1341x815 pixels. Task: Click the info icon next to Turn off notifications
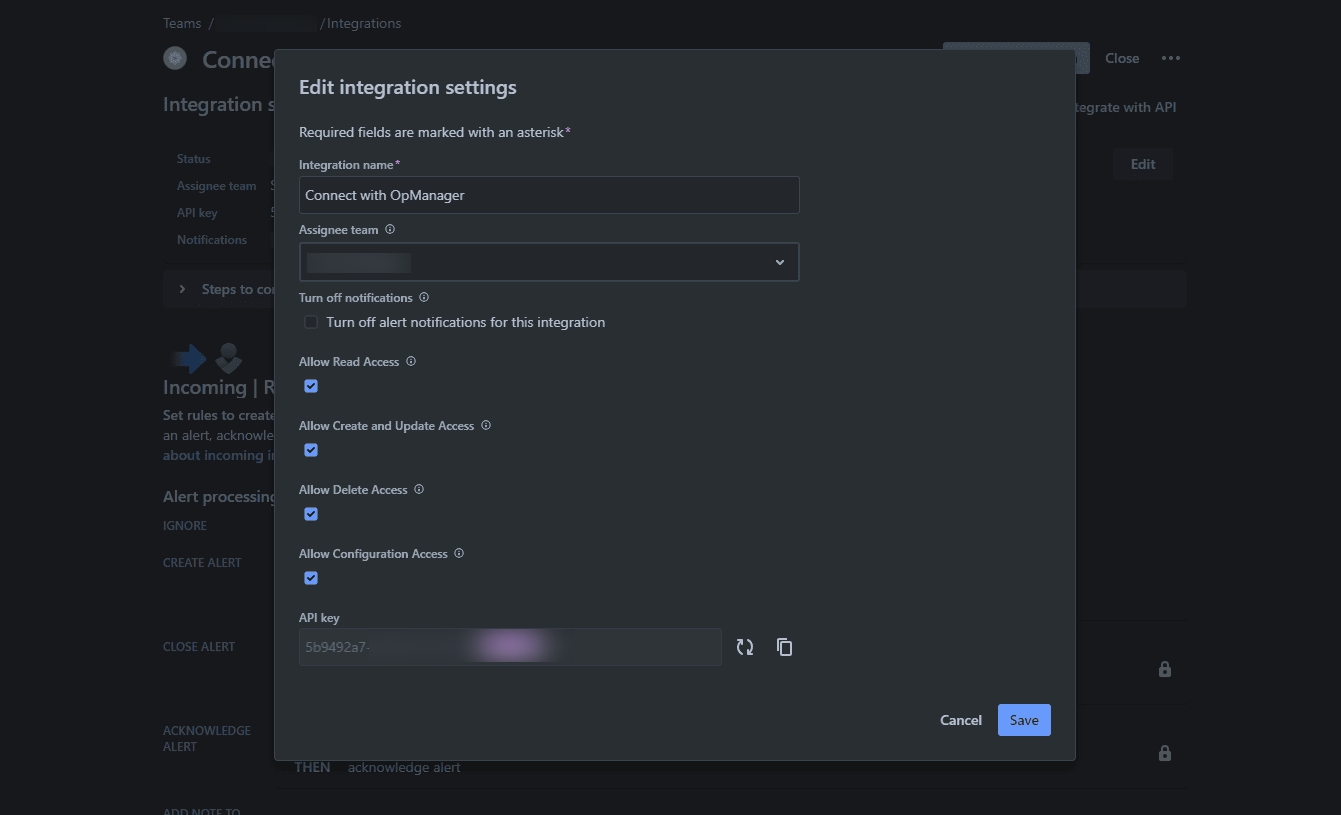[x=423, y=297]
